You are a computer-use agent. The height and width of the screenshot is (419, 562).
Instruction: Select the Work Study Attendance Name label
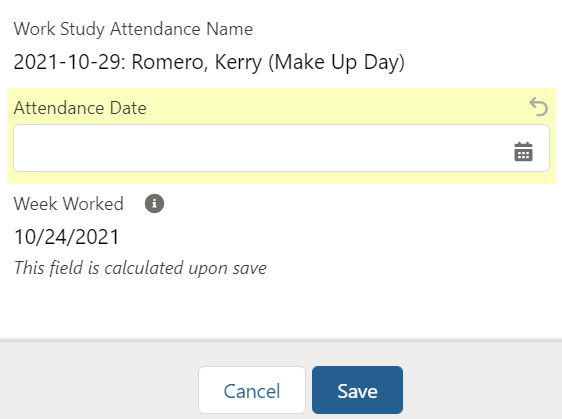tap(133, 29)
